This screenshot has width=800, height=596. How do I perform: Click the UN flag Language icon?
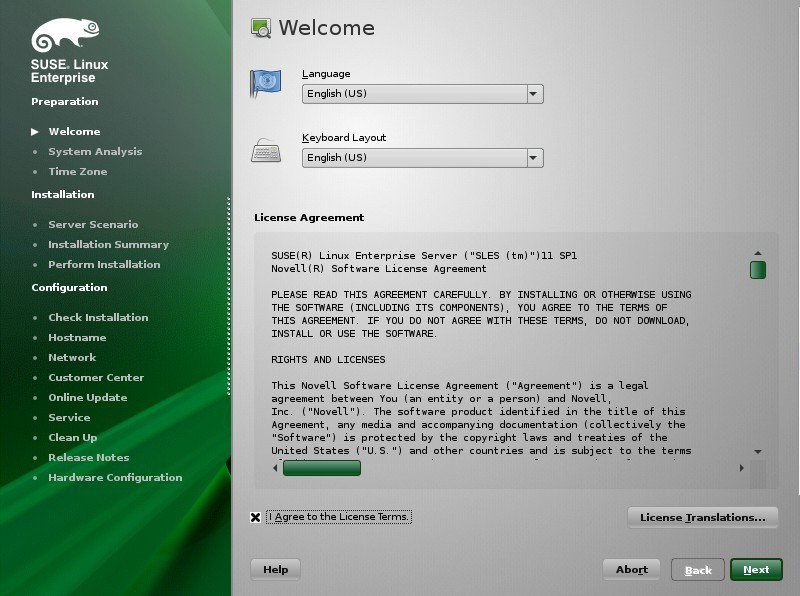coord(265,83)
